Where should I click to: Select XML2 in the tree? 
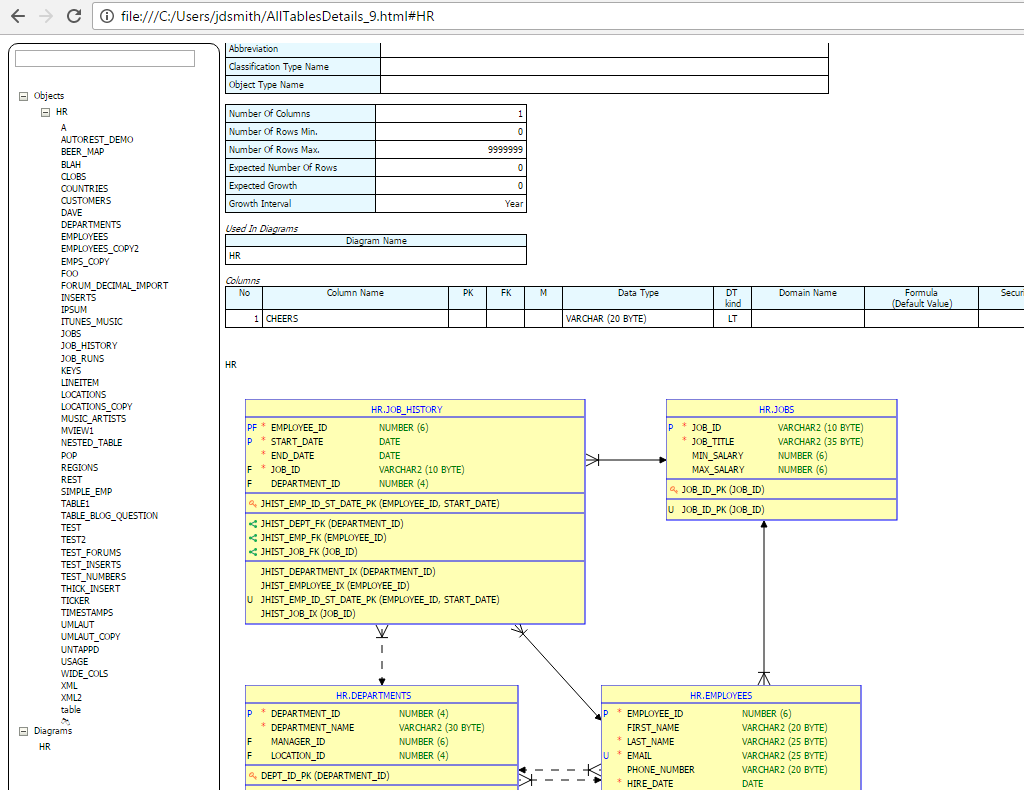coord(72,698)
